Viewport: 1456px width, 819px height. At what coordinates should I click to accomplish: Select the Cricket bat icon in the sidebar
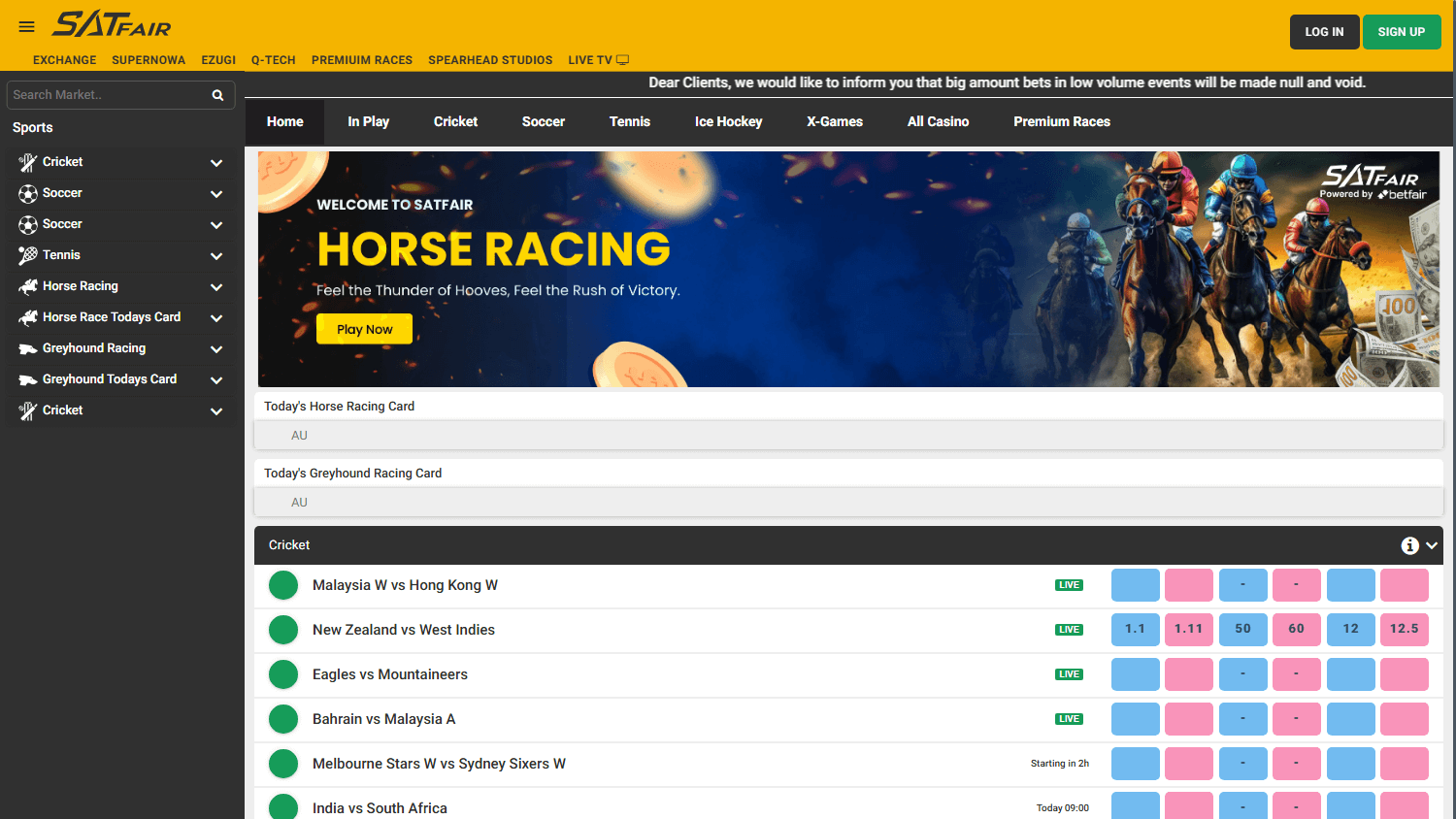coord(27,162)
